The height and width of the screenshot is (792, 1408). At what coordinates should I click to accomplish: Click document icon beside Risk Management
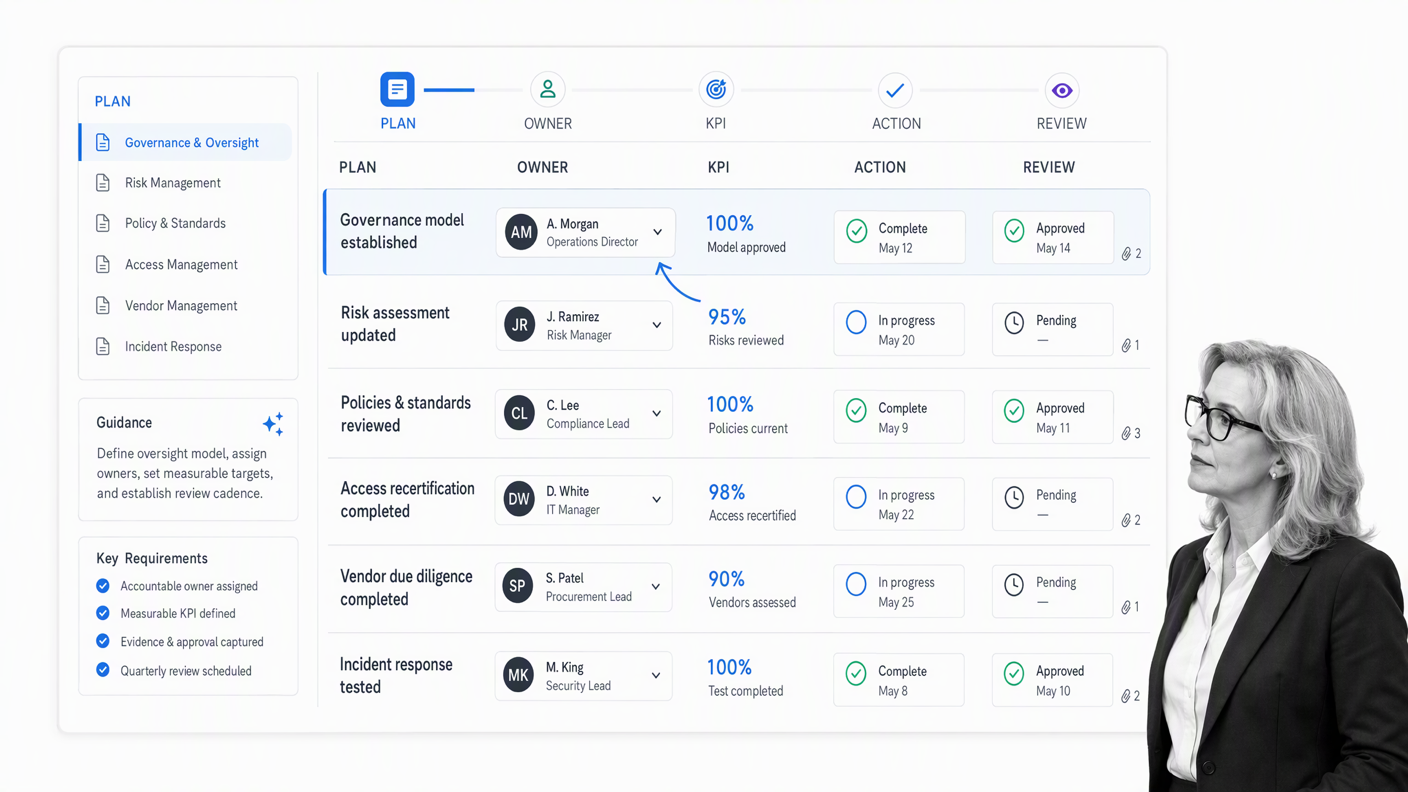pyautogui.click(x=103, y=183)
